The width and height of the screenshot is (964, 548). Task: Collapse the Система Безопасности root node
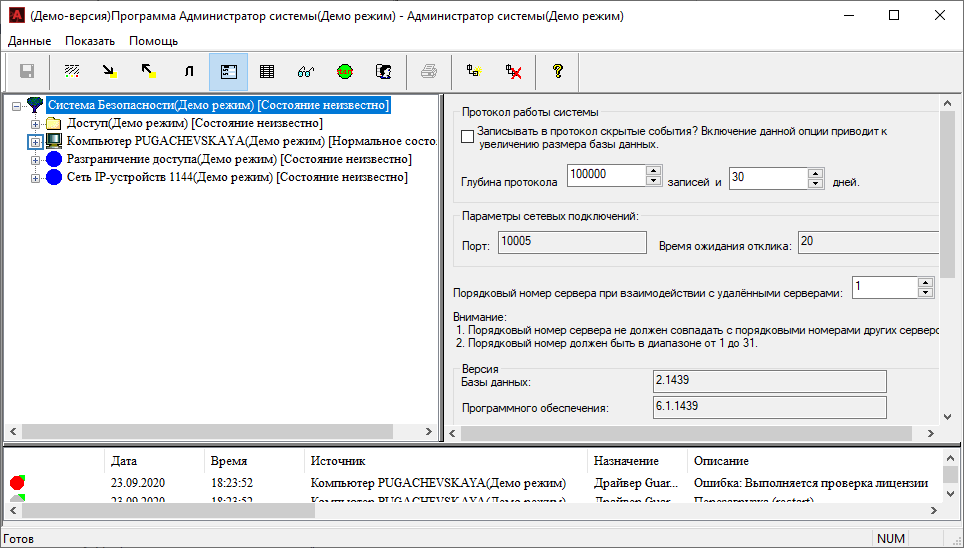click(x=17, y=105)
